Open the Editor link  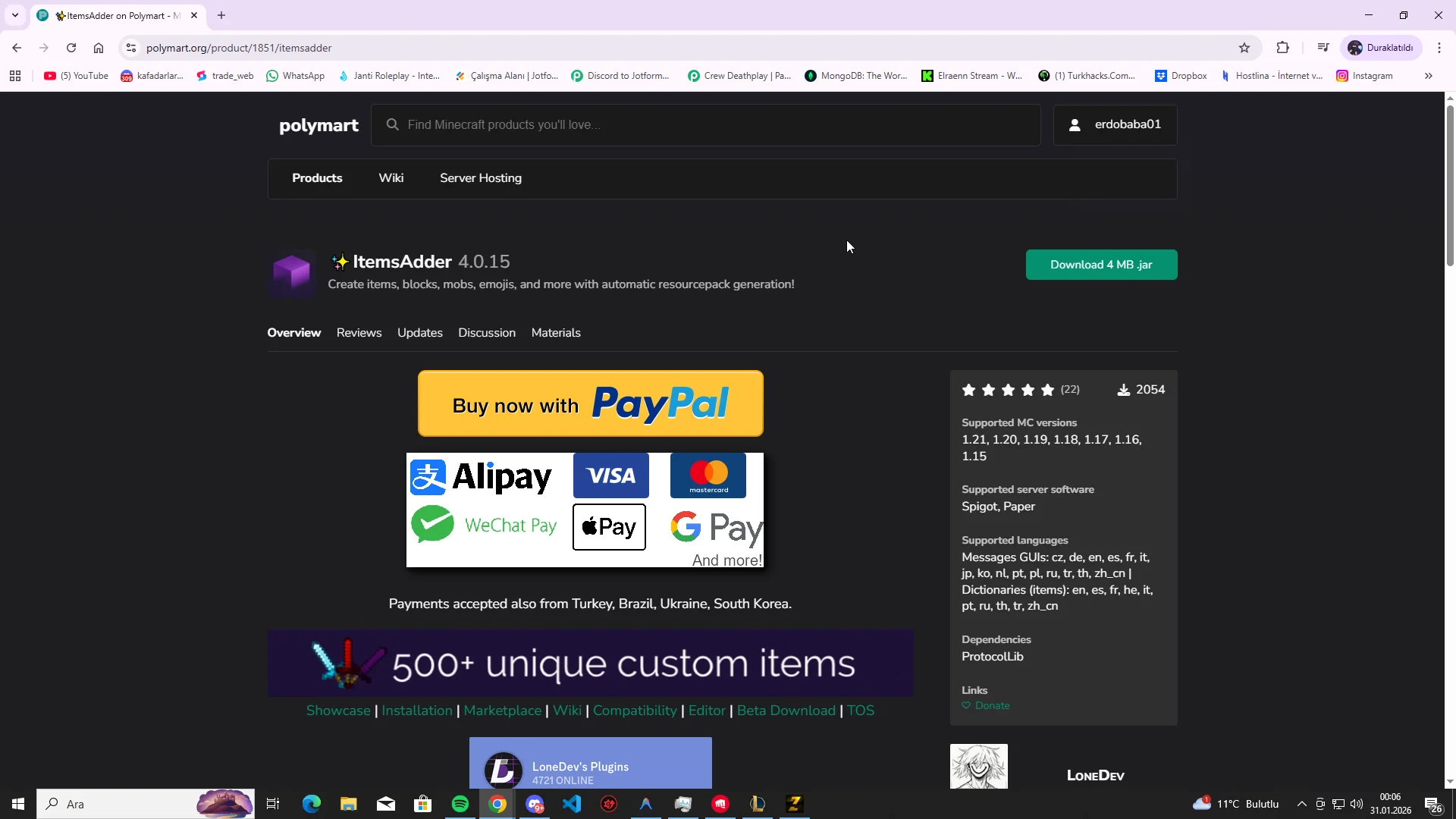click(707, 711)
